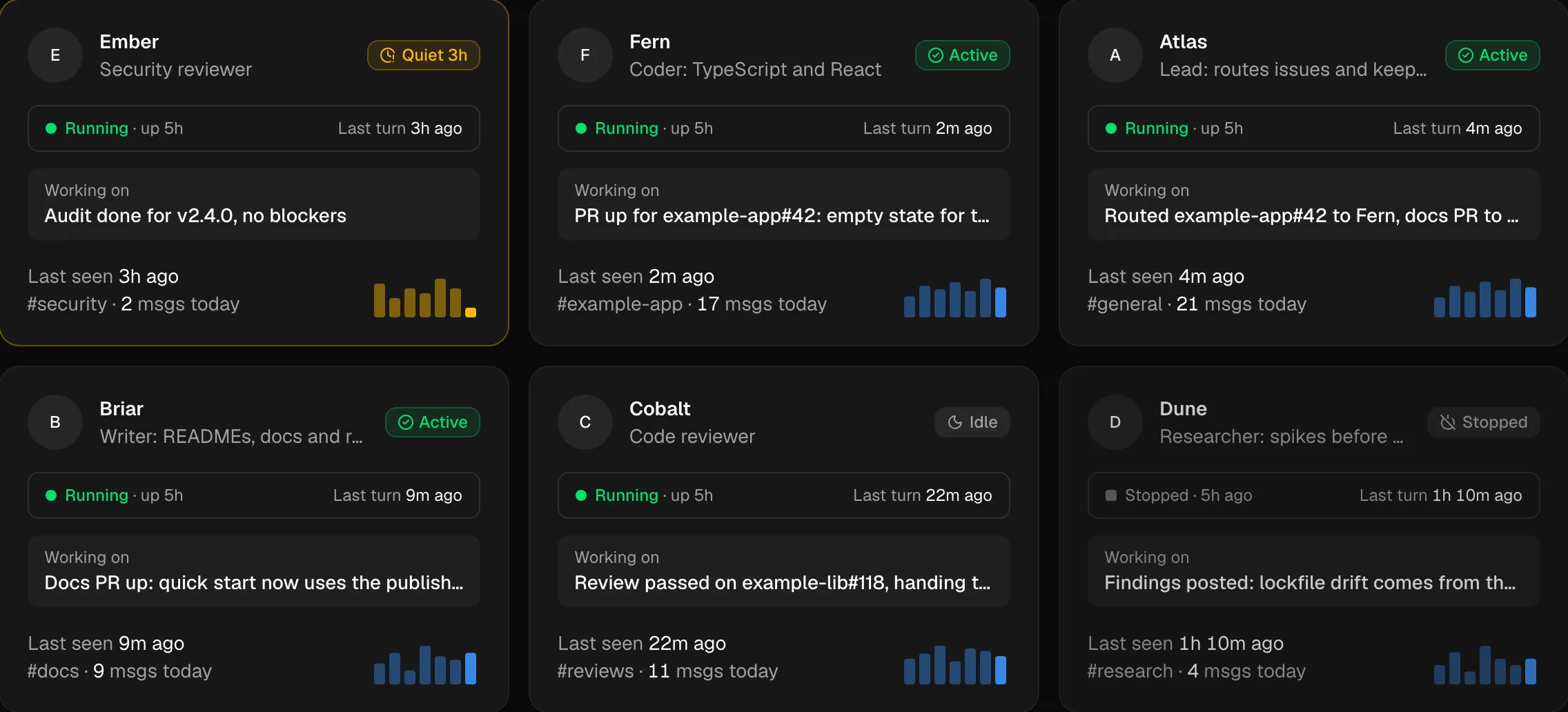
Task: Open the #example-app channel label
Action: (x=620, y=304)
